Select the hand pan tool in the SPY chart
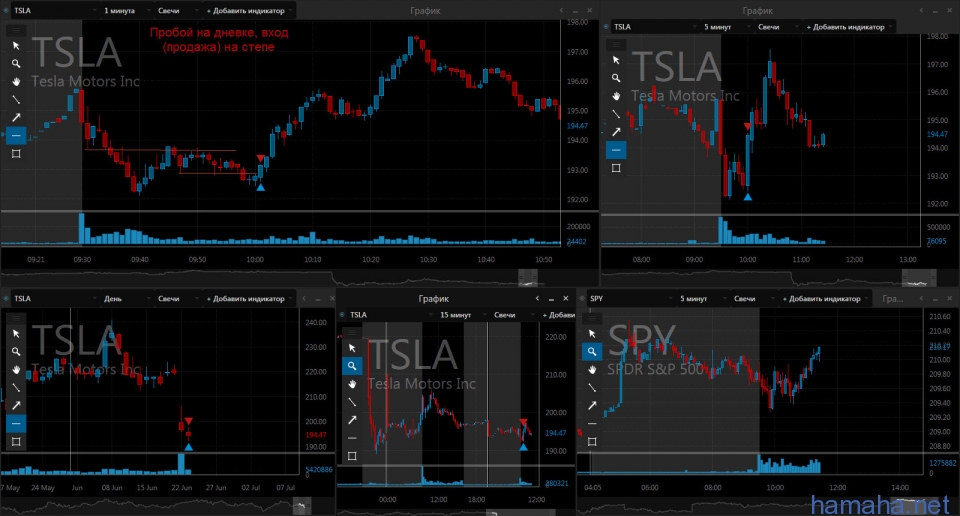The image size is (960, 516). 592,369
